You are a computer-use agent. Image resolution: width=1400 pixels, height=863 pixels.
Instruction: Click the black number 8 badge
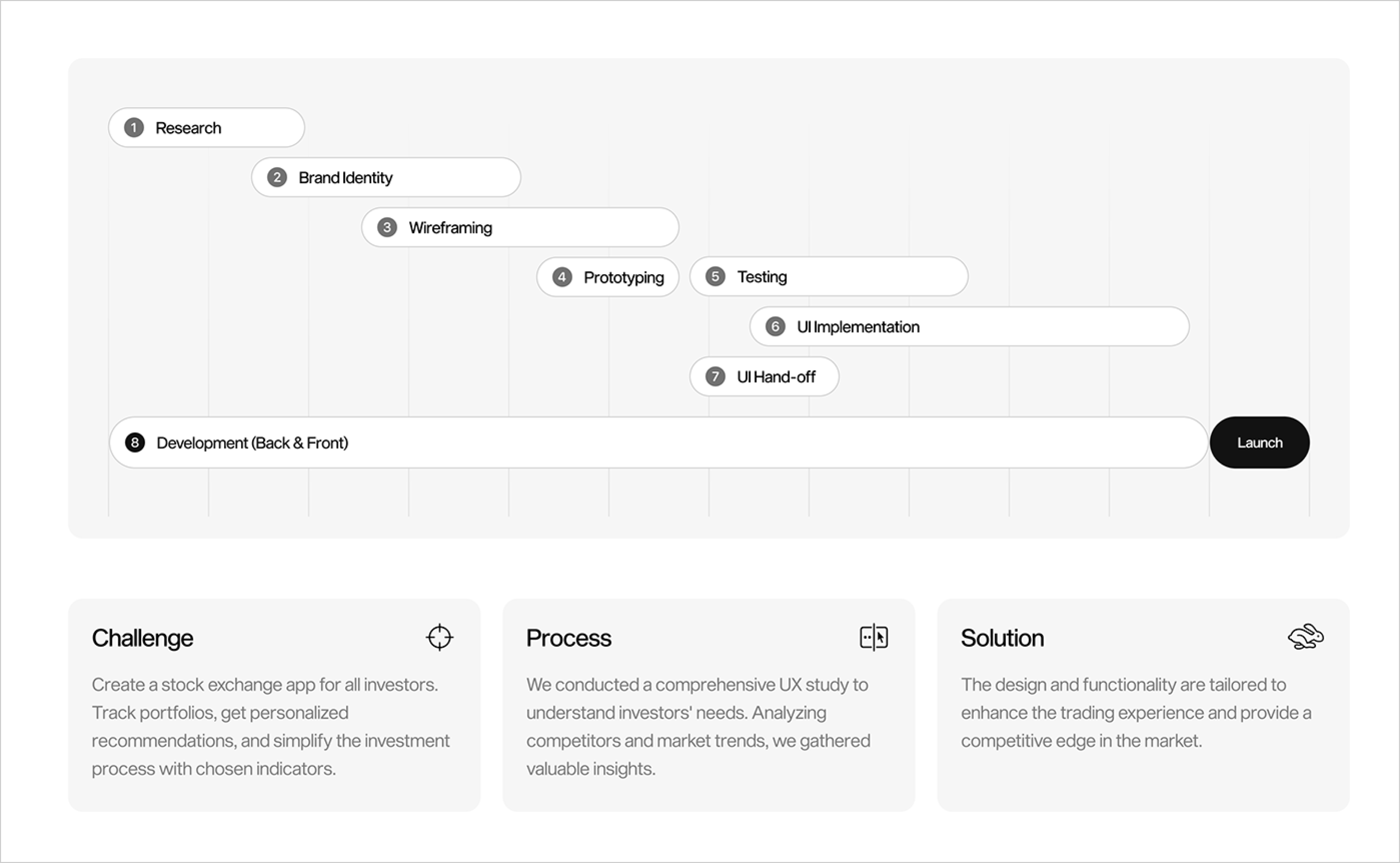pyautogui.click(x=135, y=442)
